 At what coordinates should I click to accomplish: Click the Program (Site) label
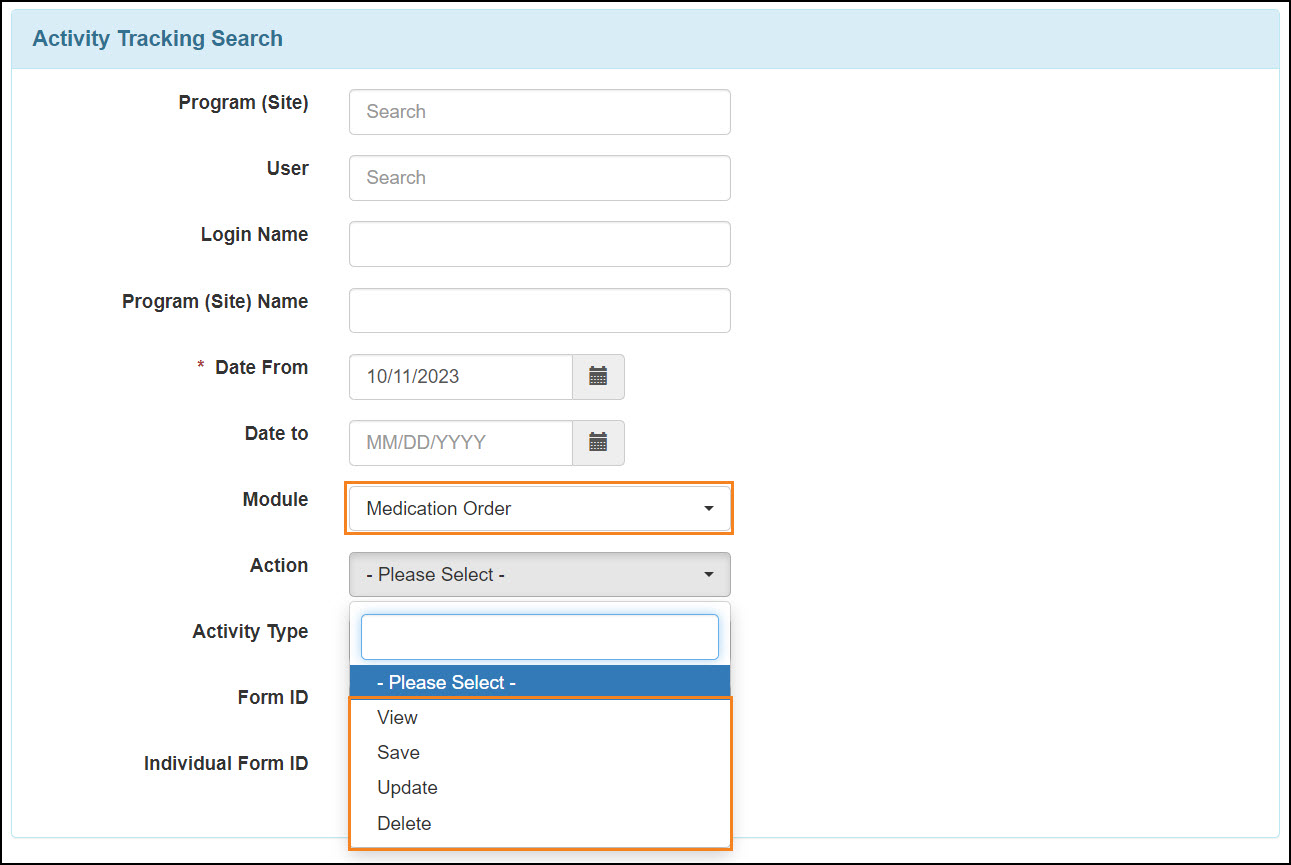pyautogui.click(x=244, y=103)
